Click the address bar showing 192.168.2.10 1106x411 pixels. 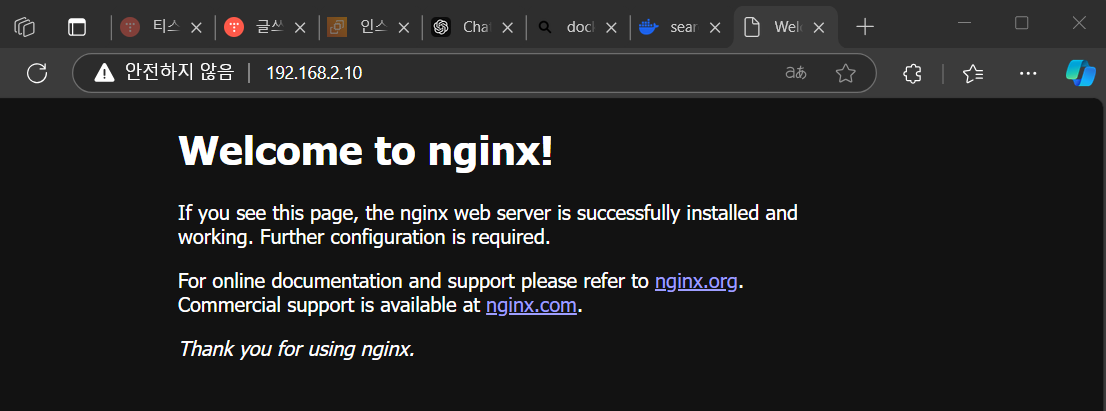tap(474, 73)
